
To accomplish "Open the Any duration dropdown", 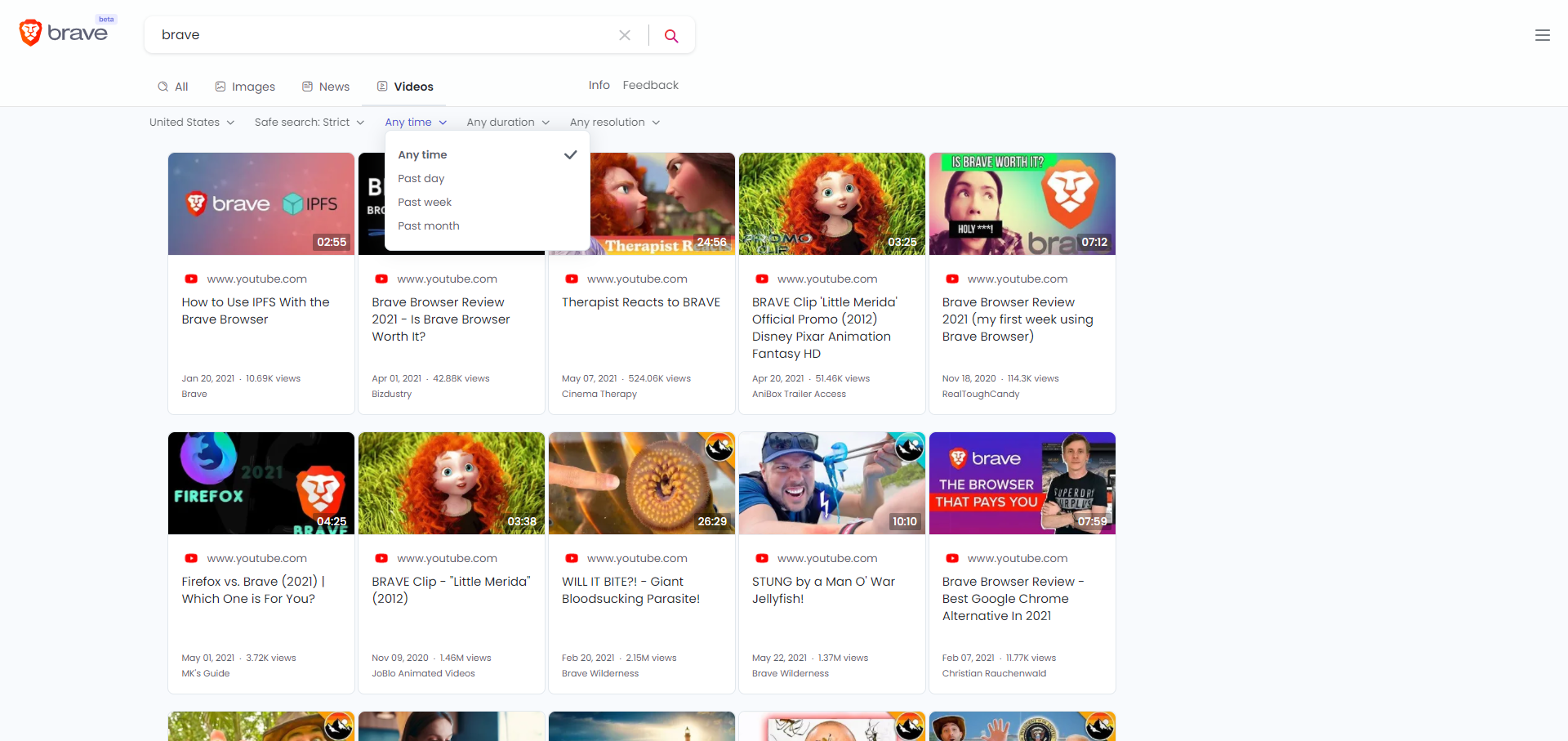I will [508, 122].
